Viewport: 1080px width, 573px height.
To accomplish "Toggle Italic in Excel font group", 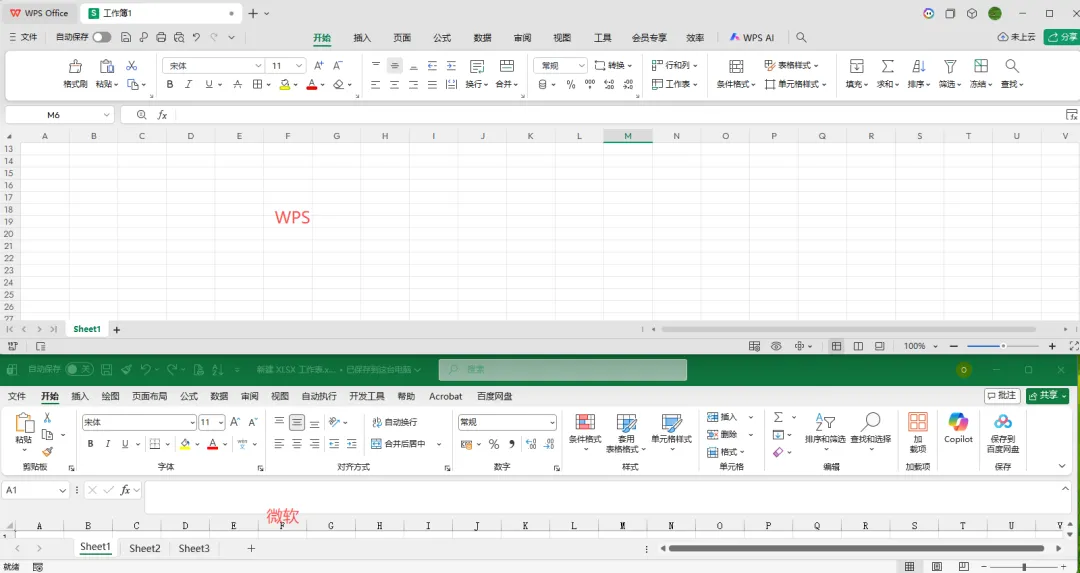I will point(107,444).
